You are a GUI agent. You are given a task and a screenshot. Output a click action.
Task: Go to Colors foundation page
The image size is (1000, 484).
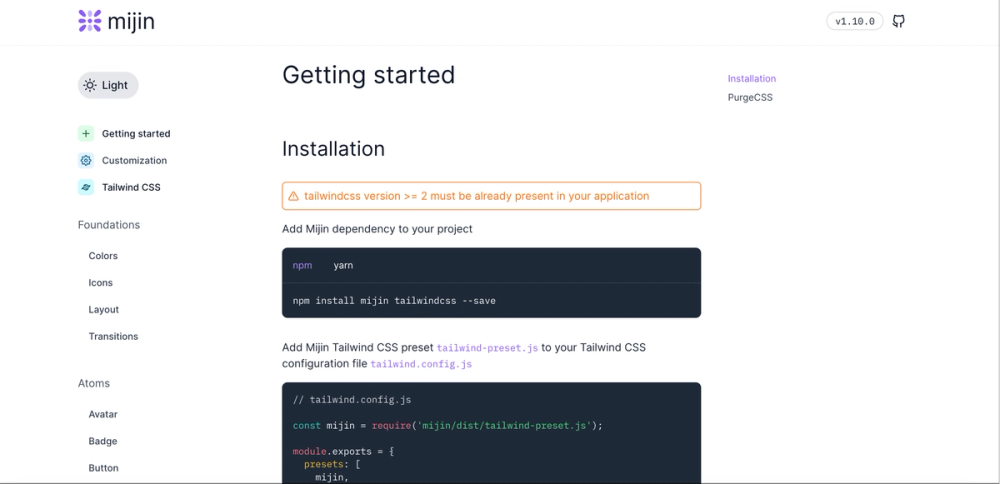[x=103, y=256]
